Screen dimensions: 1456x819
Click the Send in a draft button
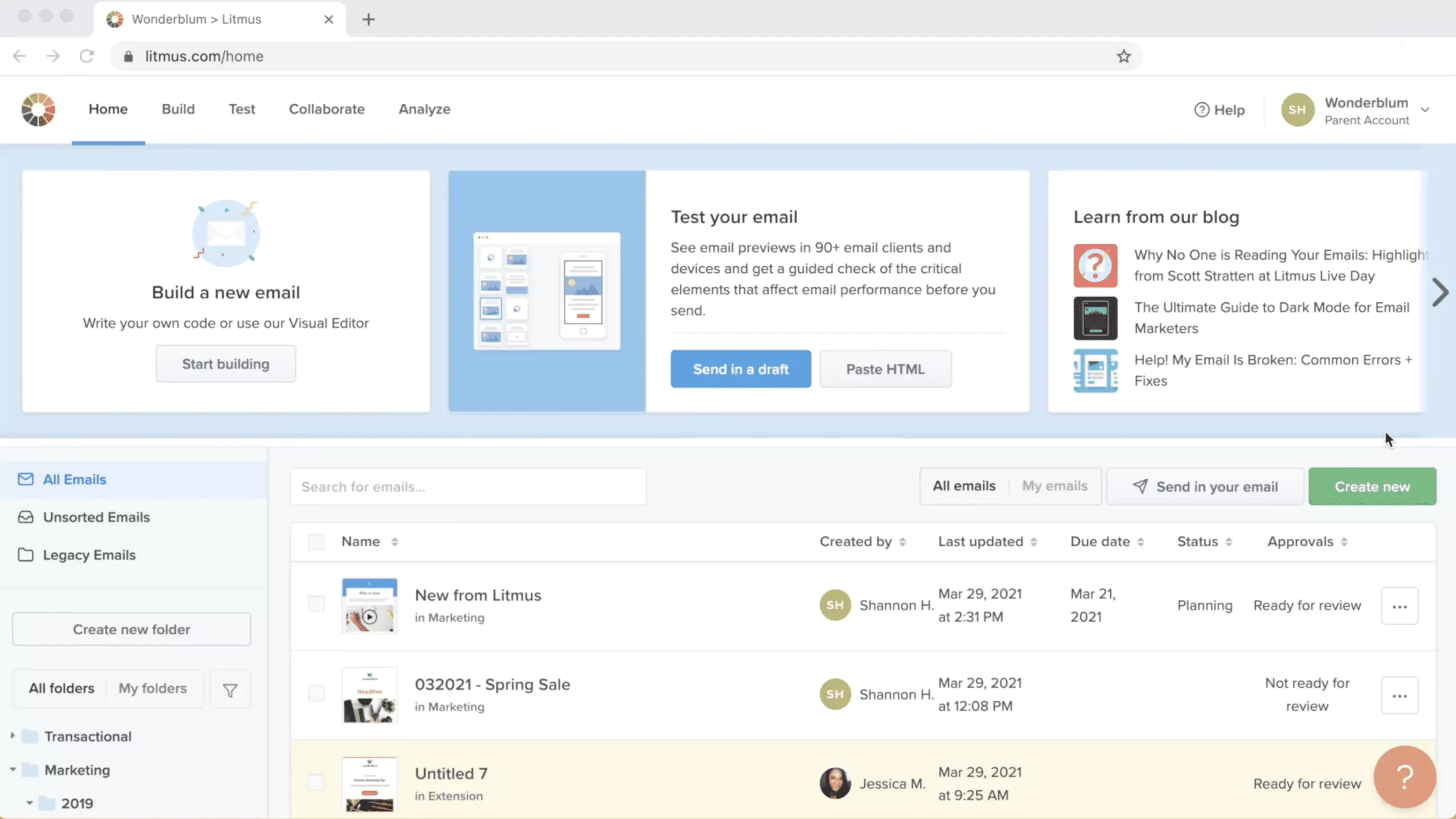click(x=740, y=369)
